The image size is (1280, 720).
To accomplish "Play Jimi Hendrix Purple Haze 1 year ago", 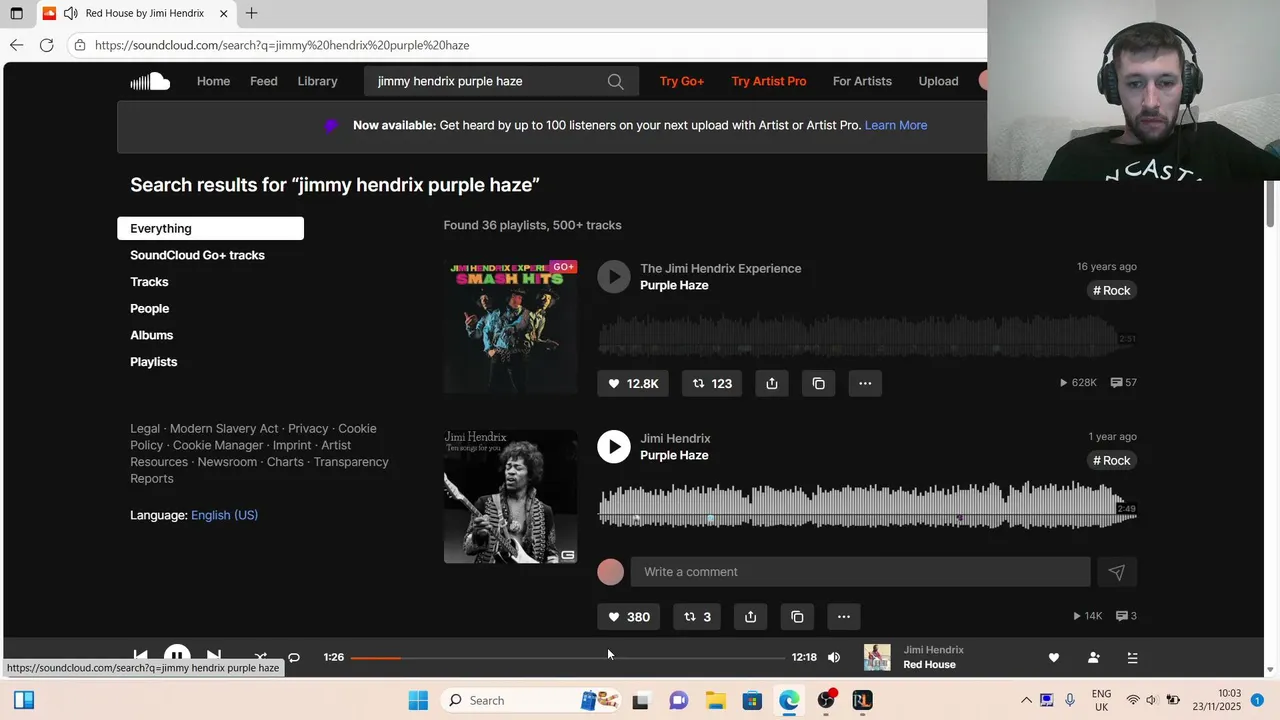I will click(614, 447).
